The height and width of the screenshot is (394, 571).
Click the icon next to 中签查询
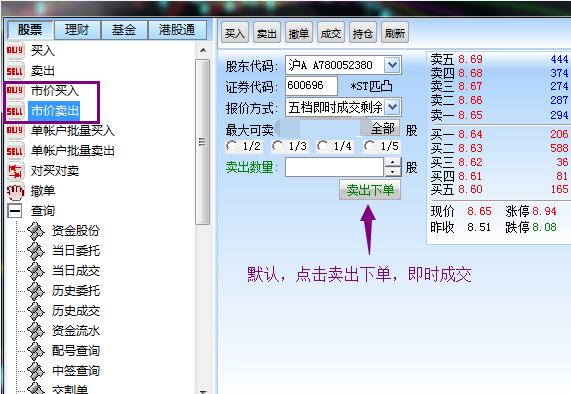pos(36,371)
